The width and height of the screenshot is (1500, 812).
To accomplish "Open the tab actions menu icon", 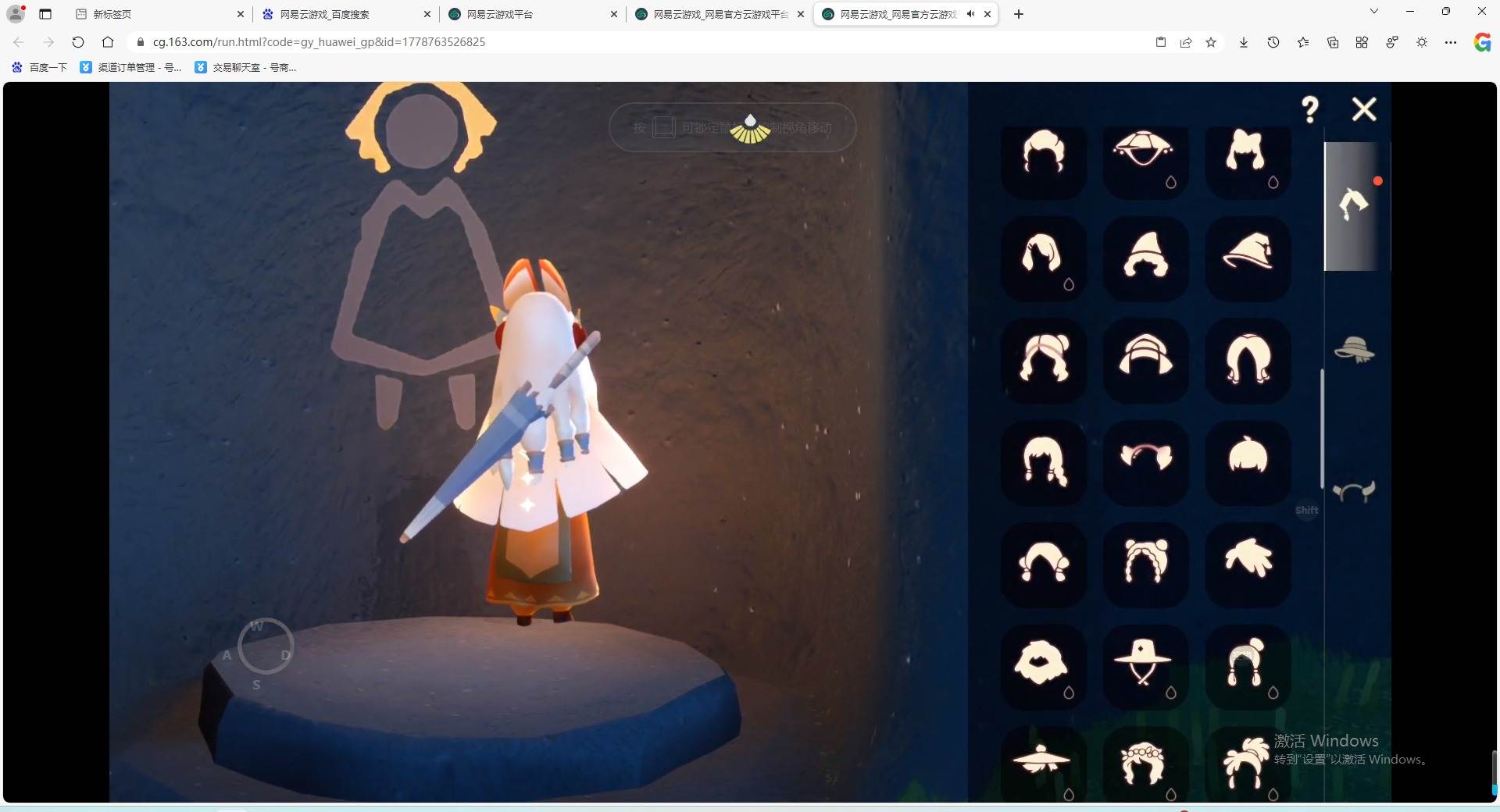I will click(x=45, y=14).
